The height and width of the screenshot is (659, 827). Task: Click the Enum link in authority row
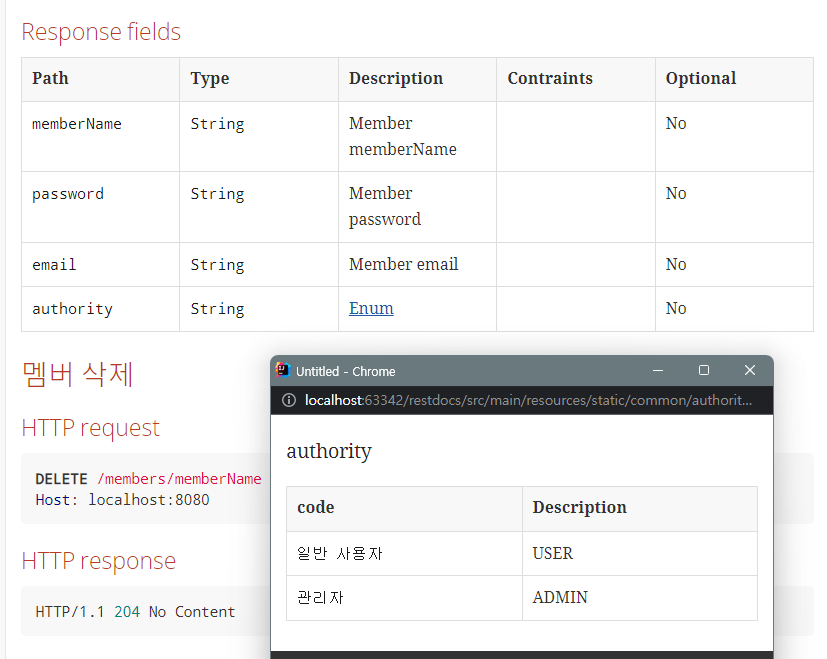pos(371,309)
